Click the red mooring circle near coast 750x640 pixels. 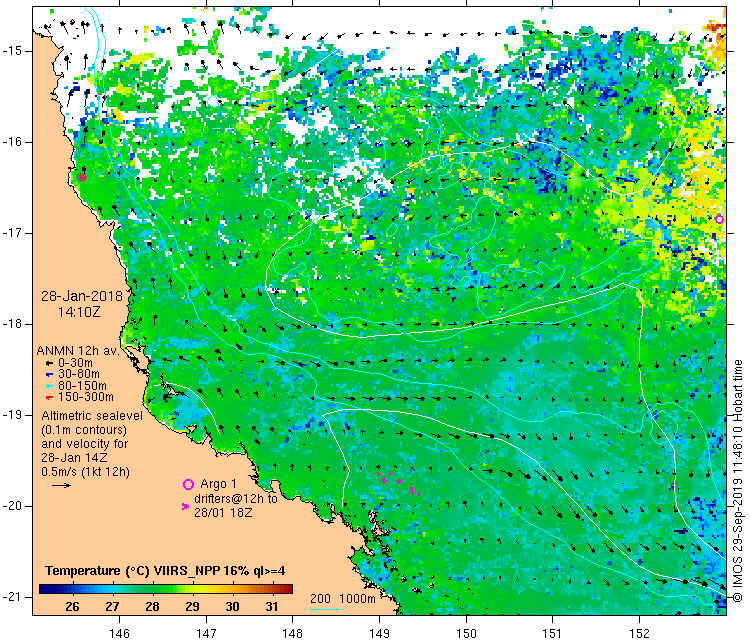click(x=82, y=177)
